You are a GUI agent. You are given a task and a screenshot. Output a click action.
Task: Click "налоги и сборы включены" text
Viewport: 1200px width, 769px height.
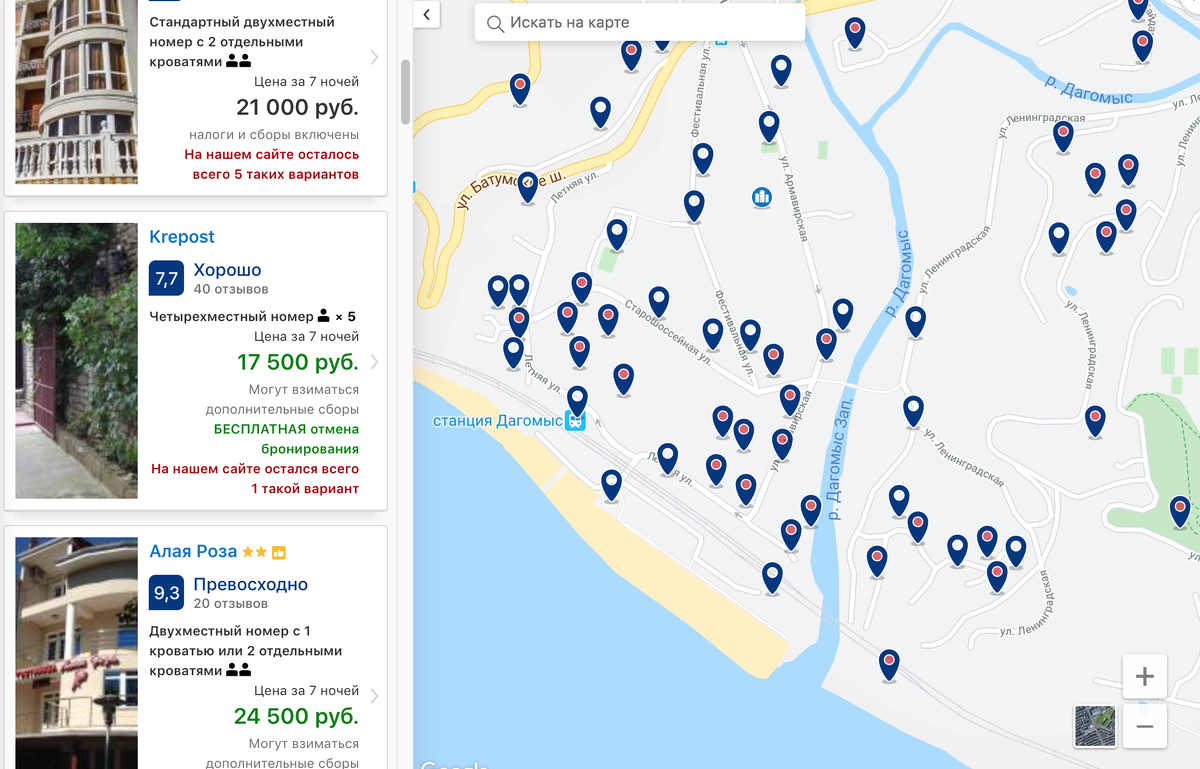point(274,135)
